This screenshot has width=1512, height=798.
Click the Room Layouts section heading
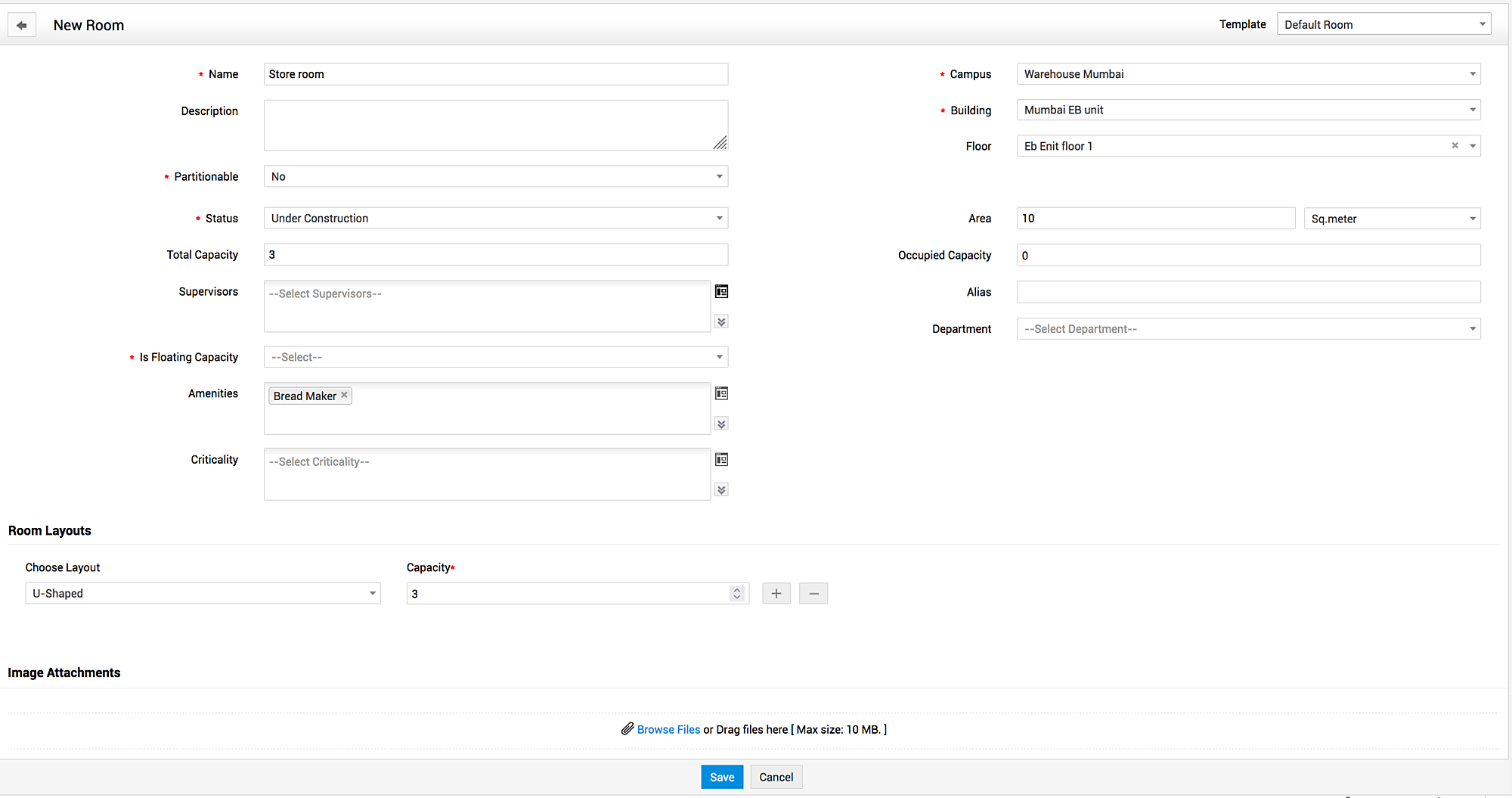pyautogui.click(x=50, y=531)
